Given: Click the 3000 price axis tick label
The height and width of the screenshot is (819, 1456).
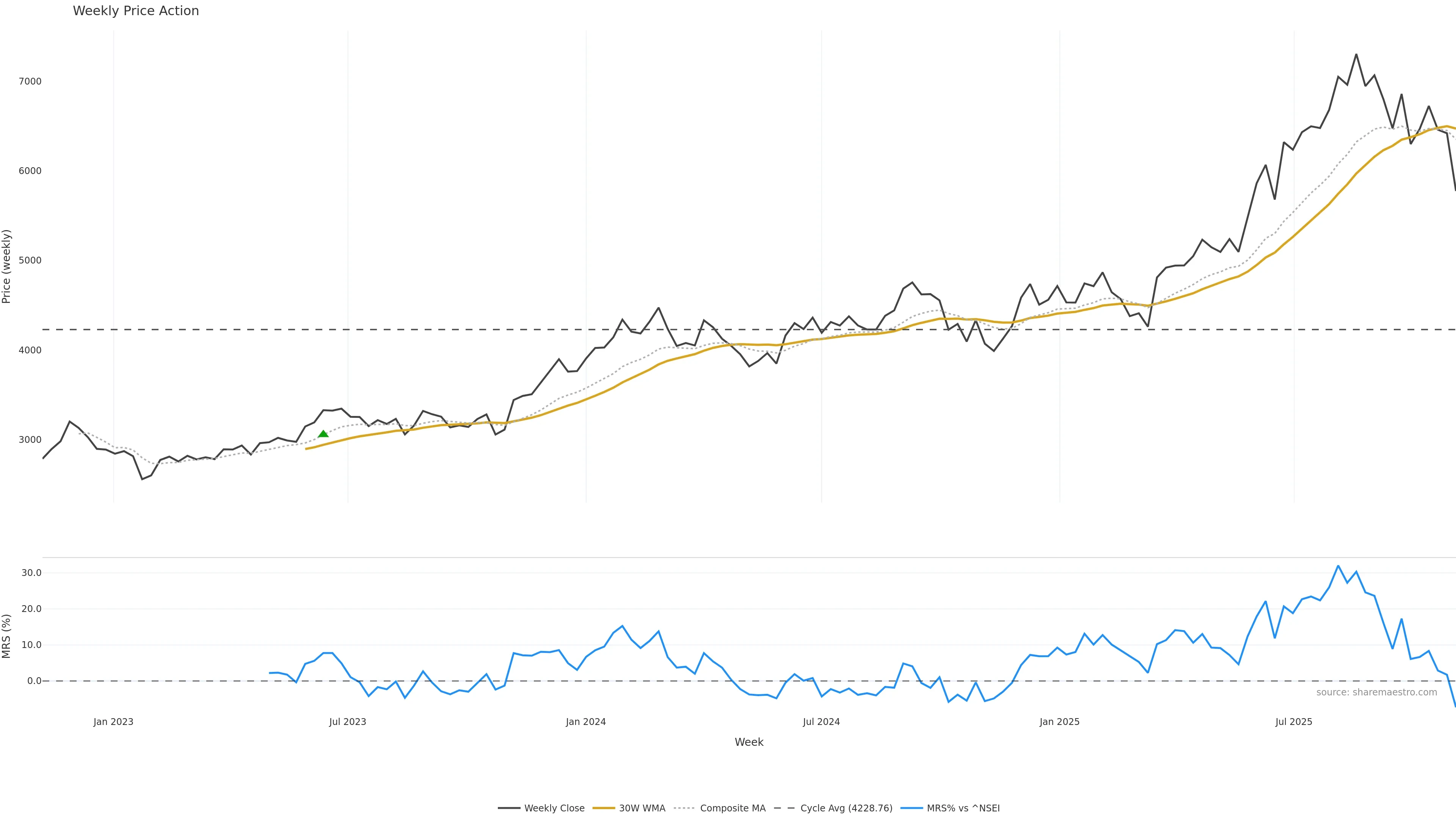Looking at the screenshot, I should pyautogui.click(x=30, y=440).
